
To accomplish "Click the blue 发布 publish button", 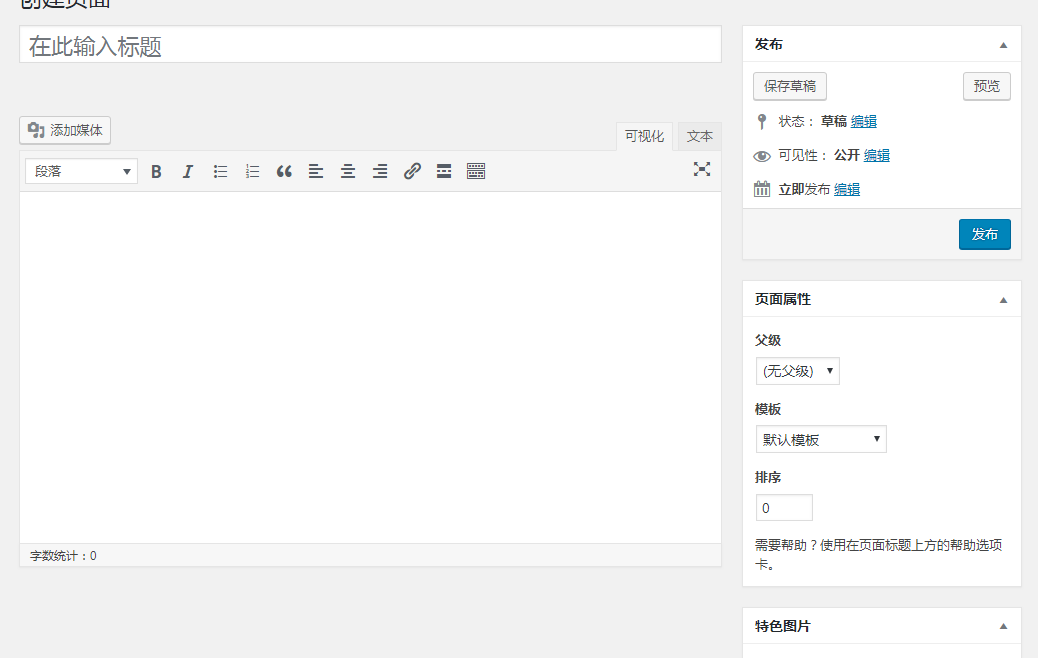I will click(984, 234).
